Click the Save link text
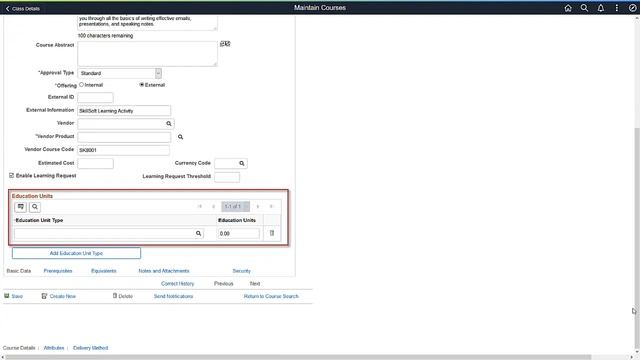Image resolution: width=640 pixels, height=360 pixels. pos(17,296)
